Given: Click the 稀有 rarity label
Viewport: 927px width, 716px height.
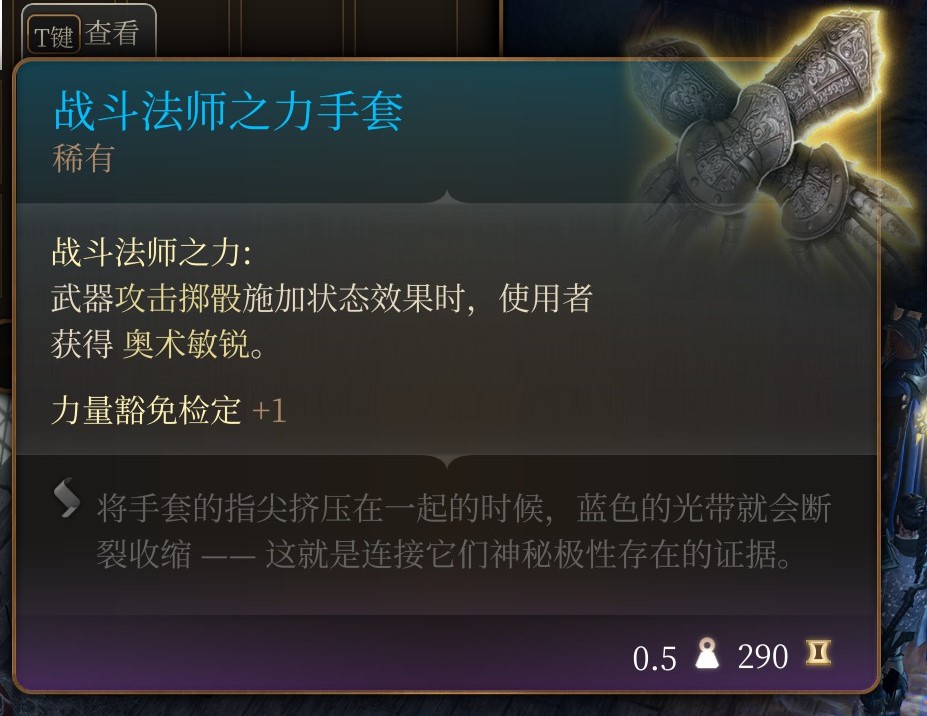Looking at the screenshot, I should pos(83,158).
